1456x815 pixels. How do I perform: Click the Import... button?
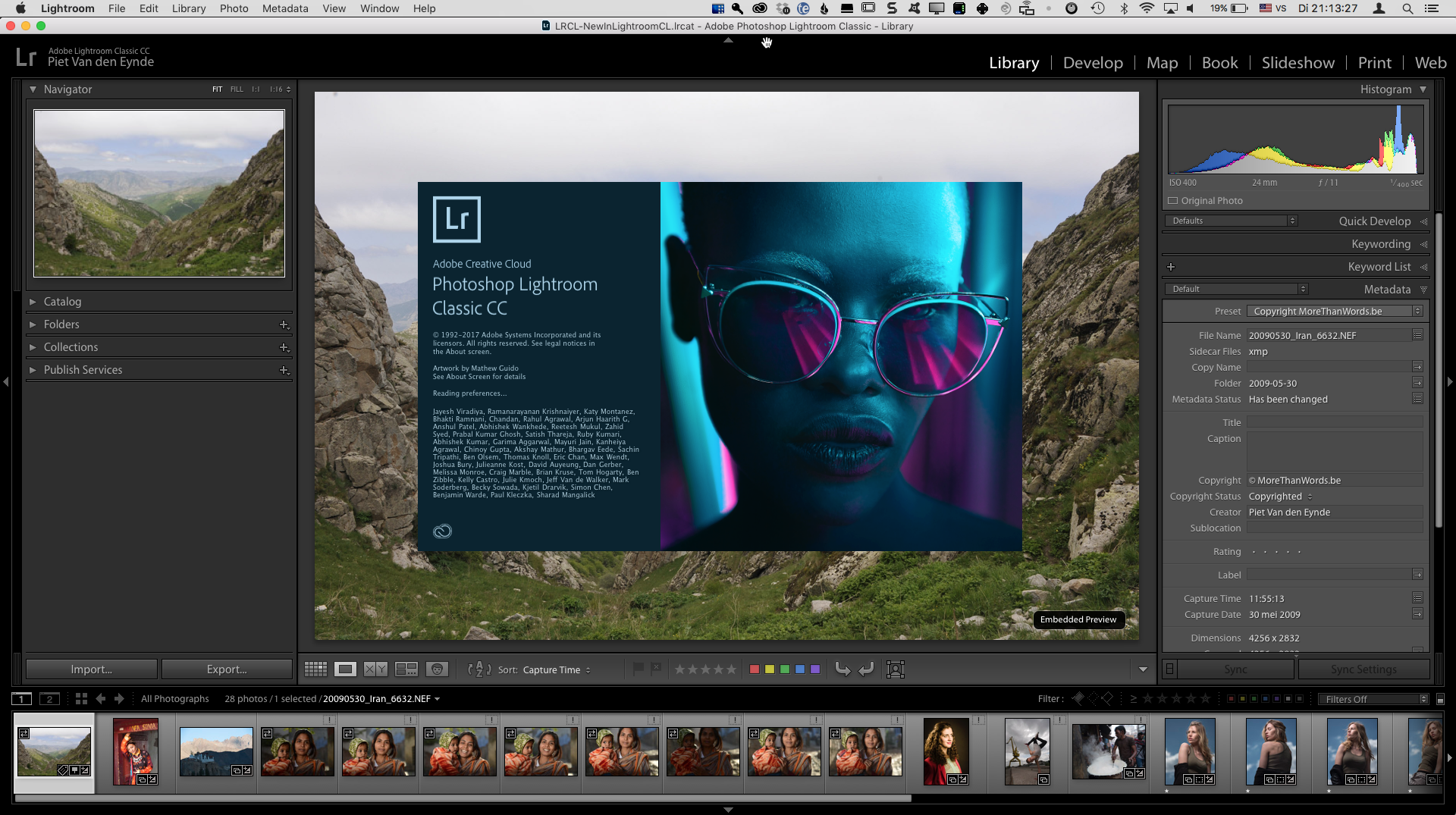91,669
